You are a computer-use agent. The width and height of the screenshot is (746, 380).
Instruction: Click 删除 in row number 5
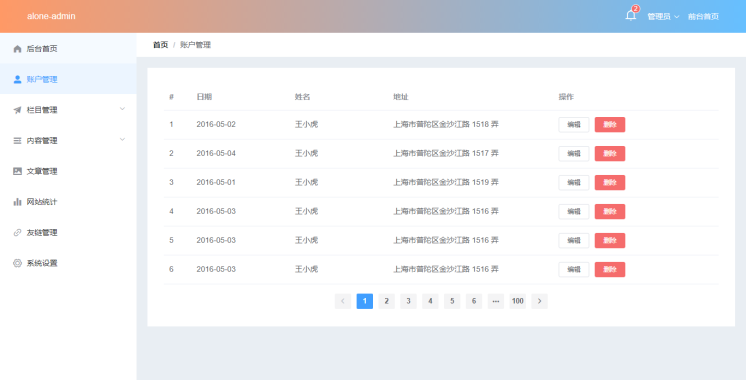(610, 241)
